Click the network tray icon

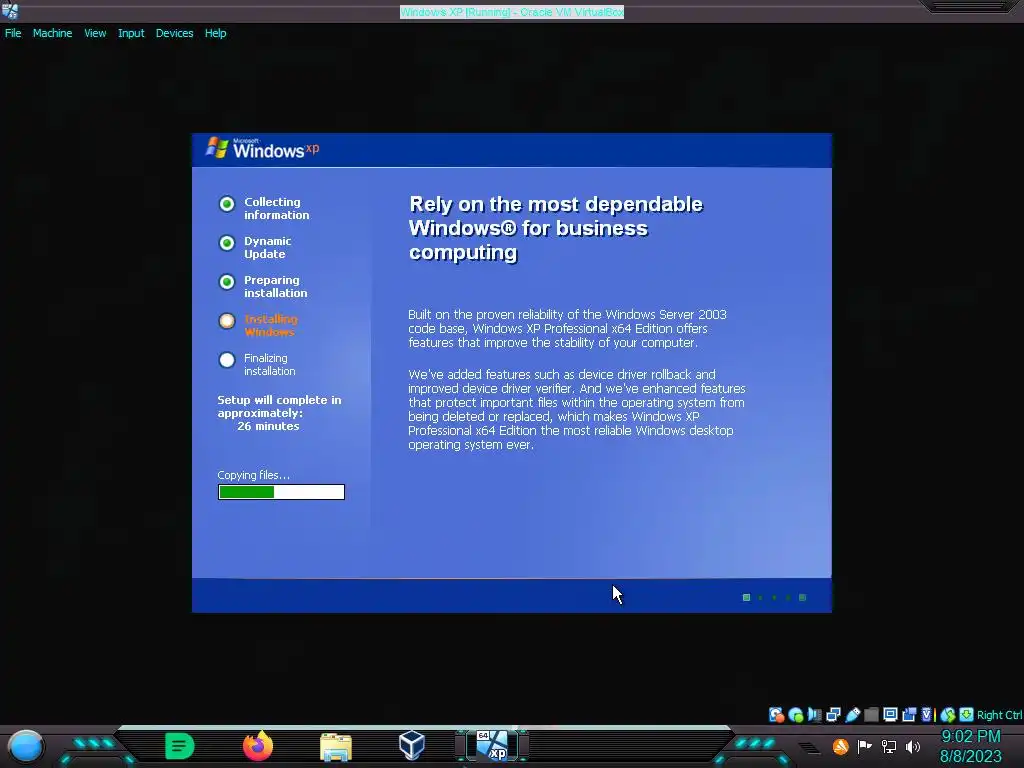click(889, 746)
